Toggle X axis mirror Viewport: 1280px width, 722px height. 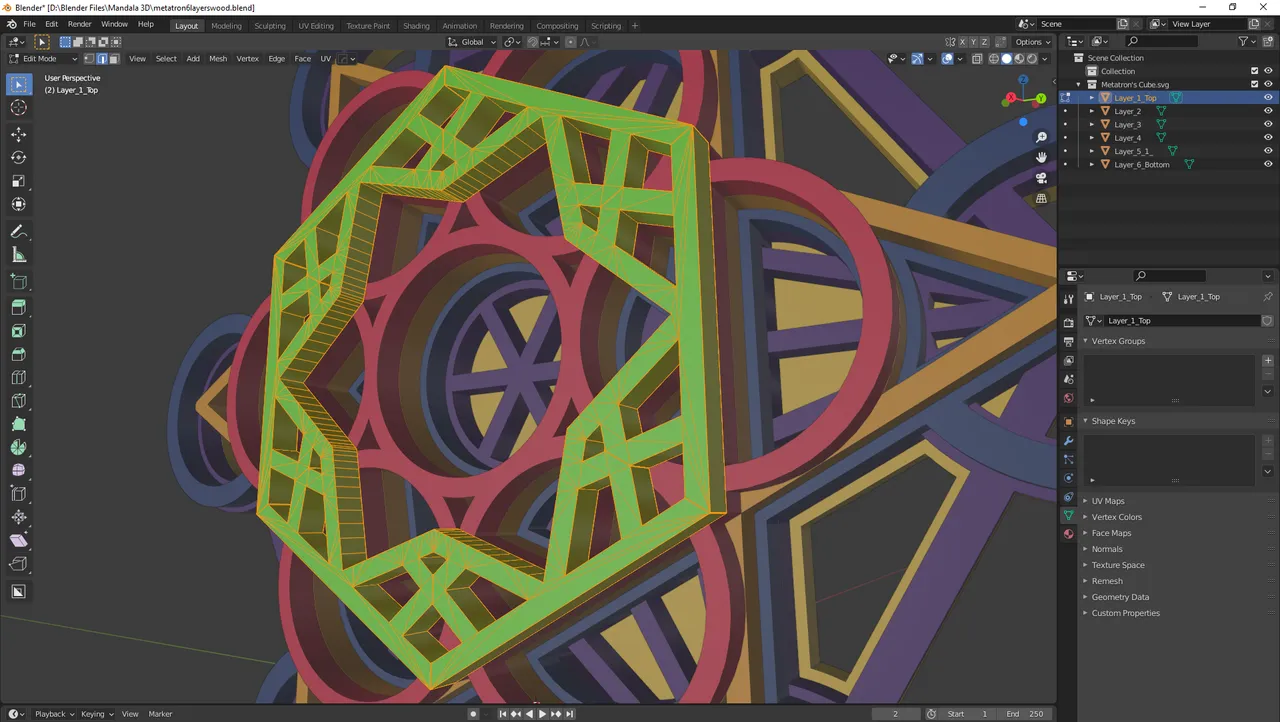pyautogui.click(x=962, y=42)
